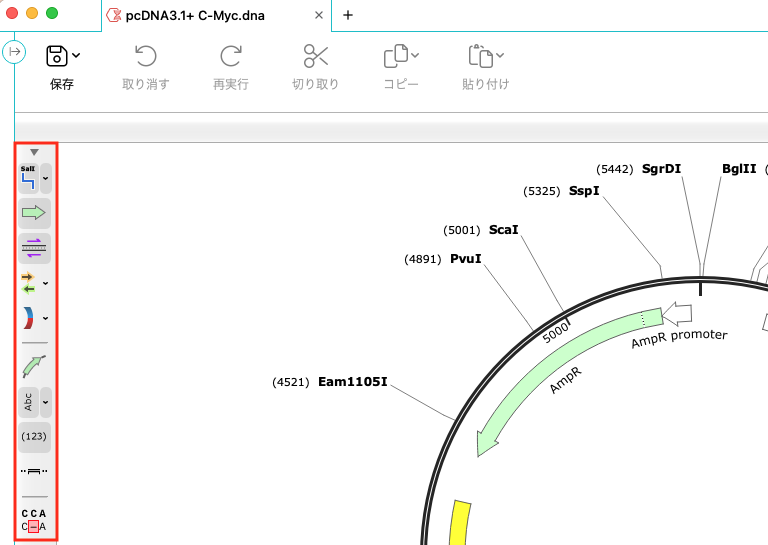
Task: Open the Save options dropdown arrow
Action: pos(76,55)
